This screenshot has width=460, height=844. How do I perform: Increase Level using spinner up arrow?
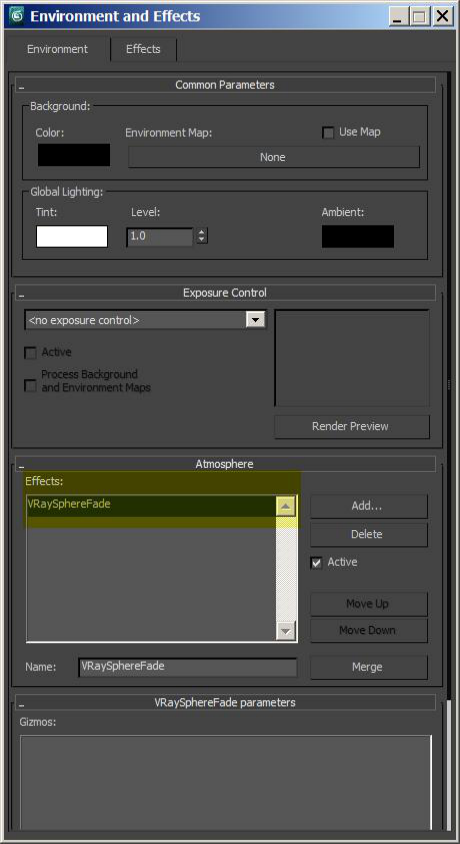coord(202,232)
